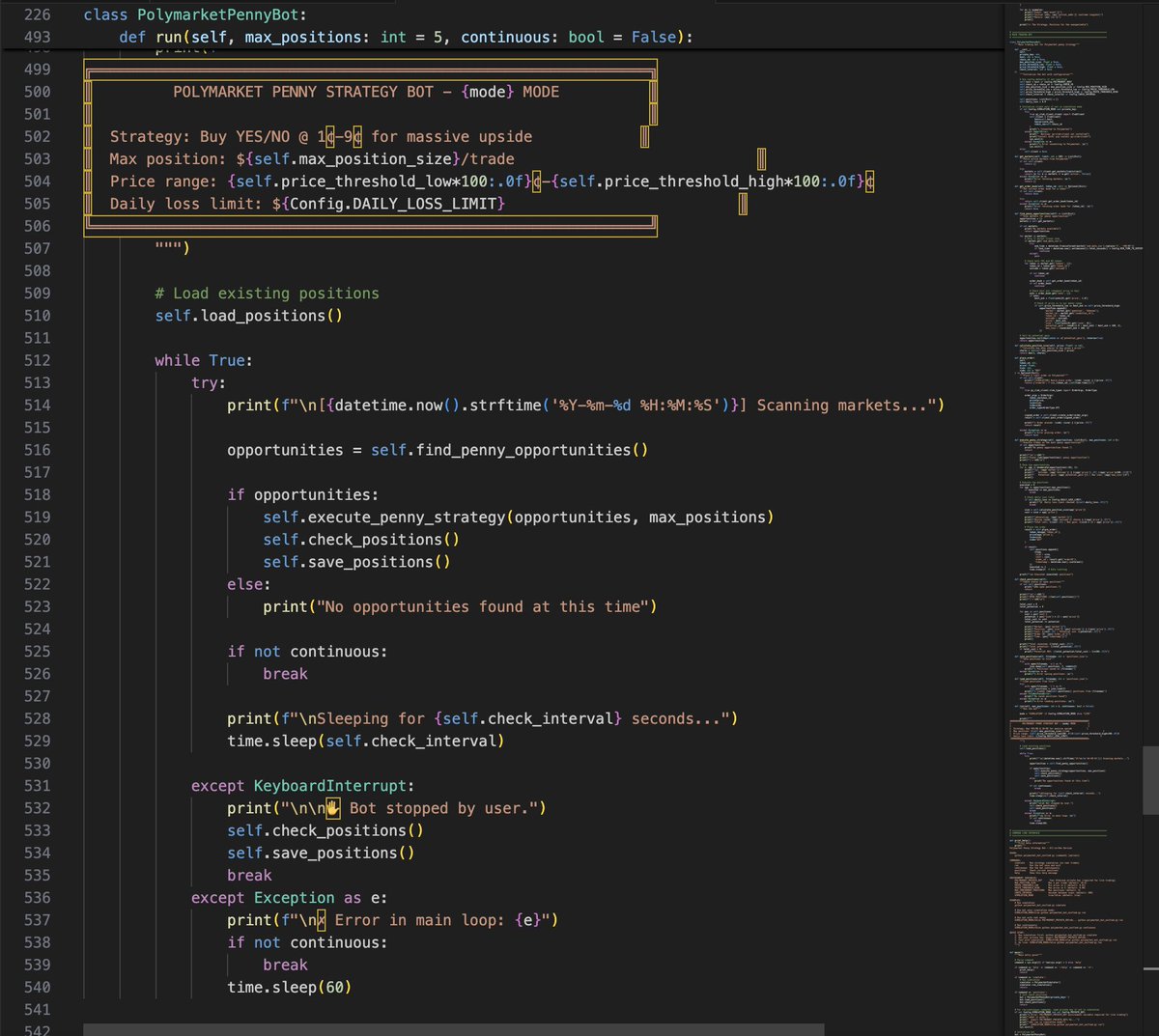
Task: Click line number 524 in gutter
Action: [38, 629]
